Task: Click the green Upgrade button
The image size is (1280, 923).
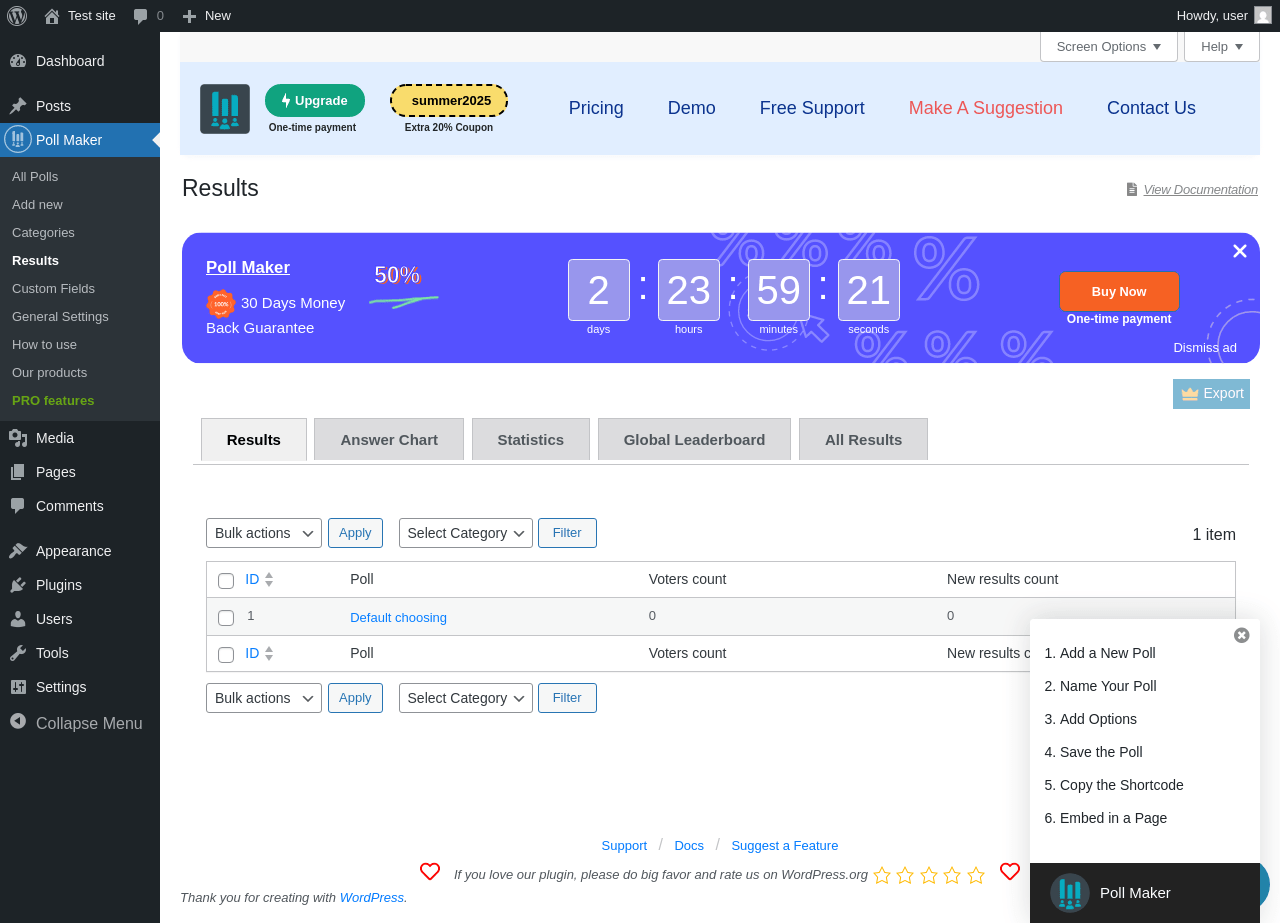Action: point(315,100)
